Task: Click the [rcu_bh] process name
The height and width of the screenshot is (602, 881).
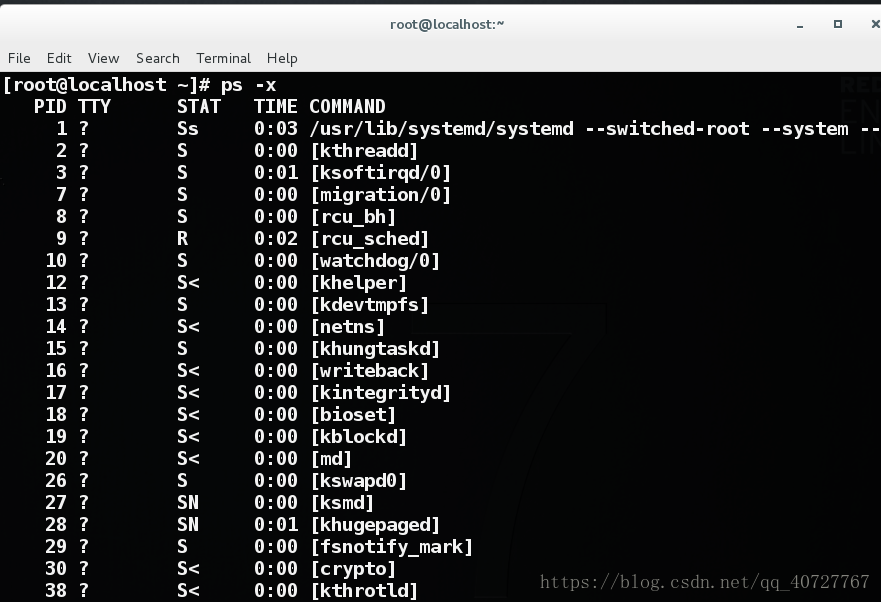Action: coord(353,216)
